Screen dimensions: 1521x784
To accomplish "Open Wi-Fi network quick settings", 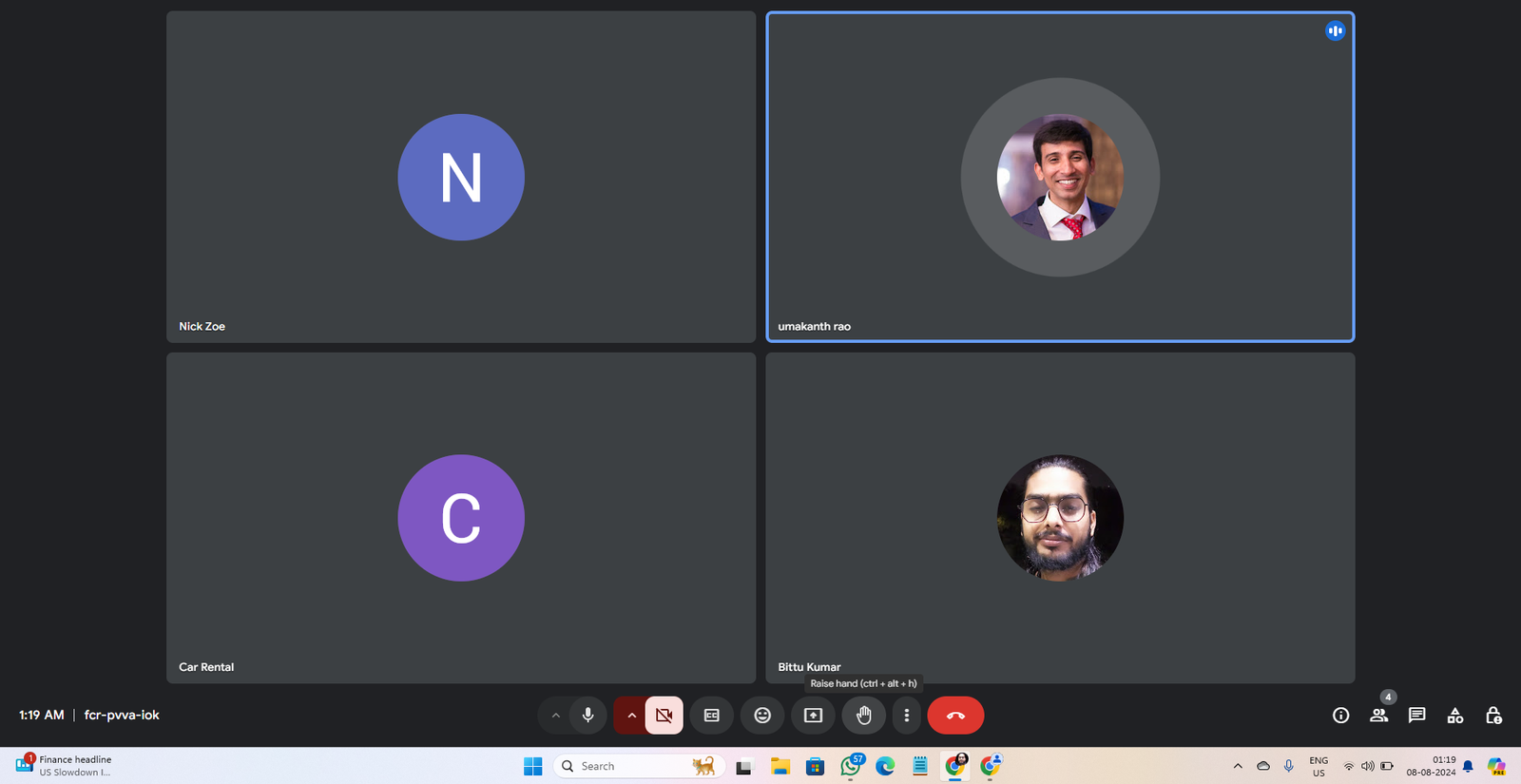I will coord(1348,766).
